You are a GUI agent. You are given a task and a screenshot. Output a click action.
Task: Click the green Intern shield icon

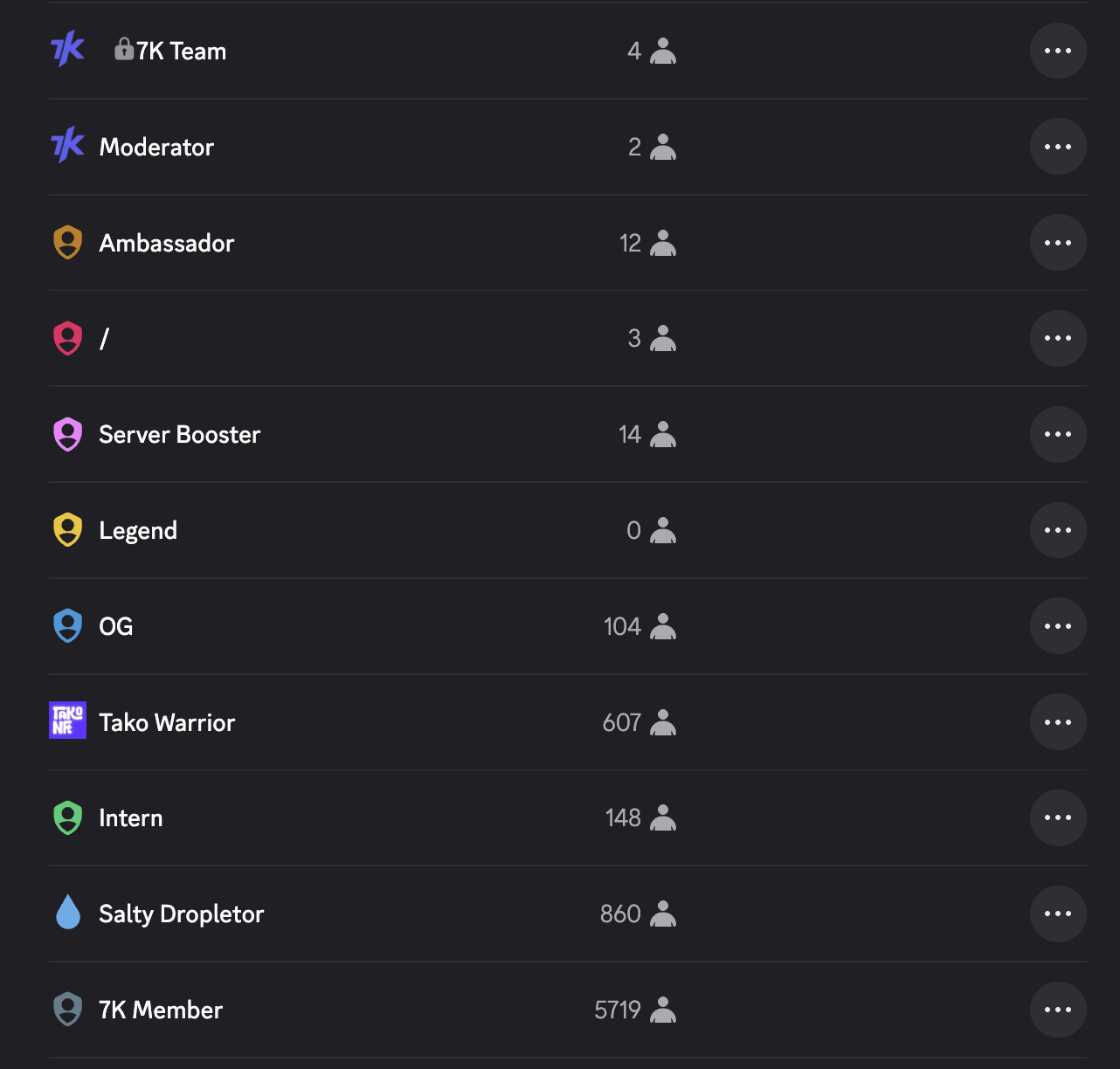(x=67, y=817)
